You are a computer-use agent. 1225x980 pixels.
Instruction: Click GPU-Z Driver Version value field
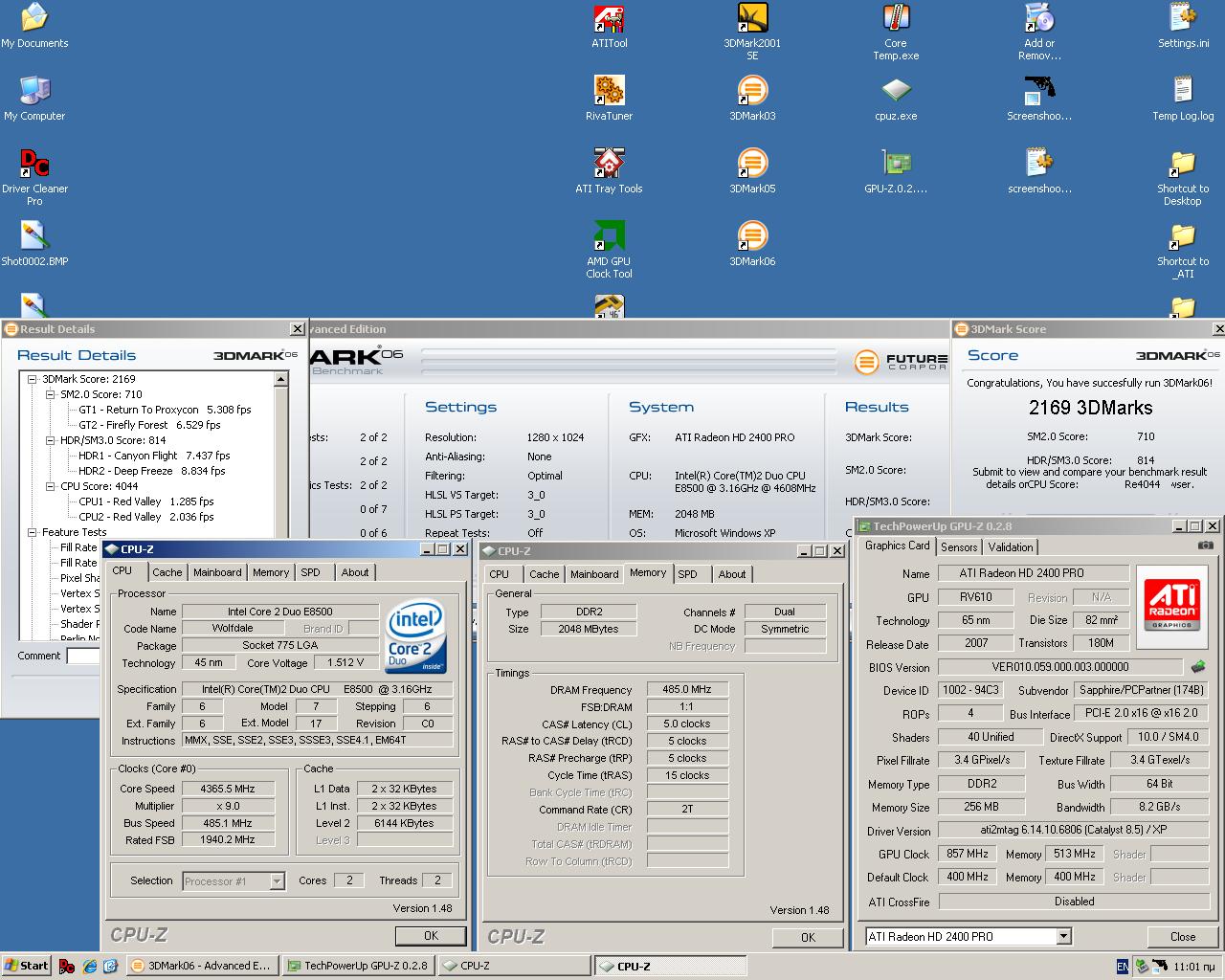tap(1074, 830)
